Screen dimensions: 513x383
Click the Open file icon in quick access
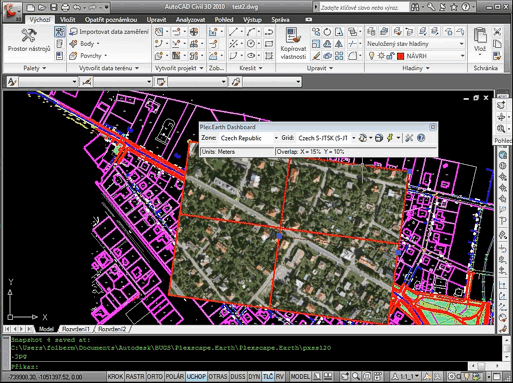[x=42, y=7]
